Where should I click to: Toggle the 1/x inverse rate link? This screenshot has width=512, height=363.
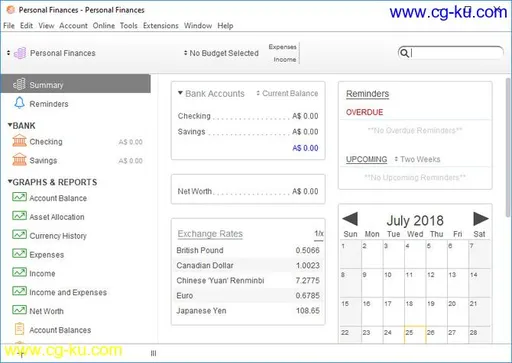point(319,234)
